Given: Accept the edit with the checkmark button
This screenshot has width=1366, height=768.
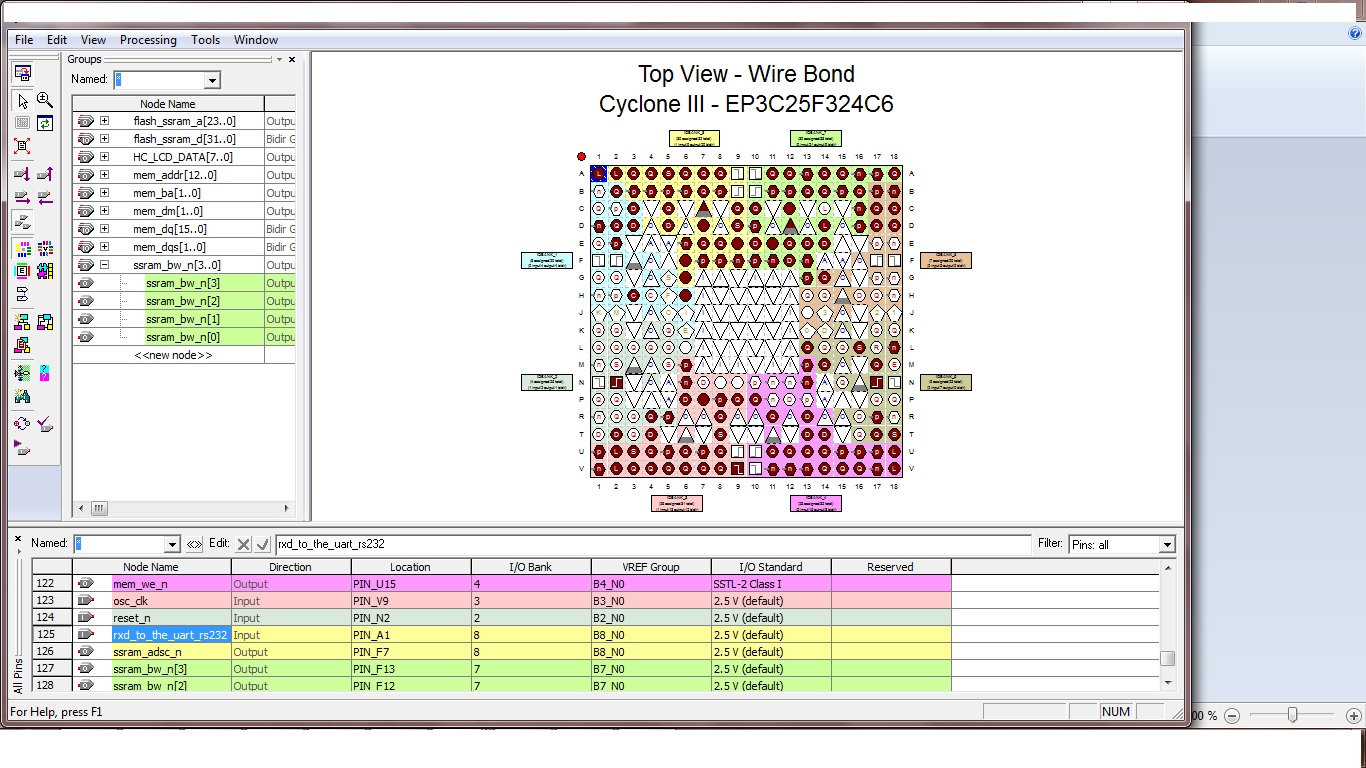Looking at the screenshot, I should 263,544.
